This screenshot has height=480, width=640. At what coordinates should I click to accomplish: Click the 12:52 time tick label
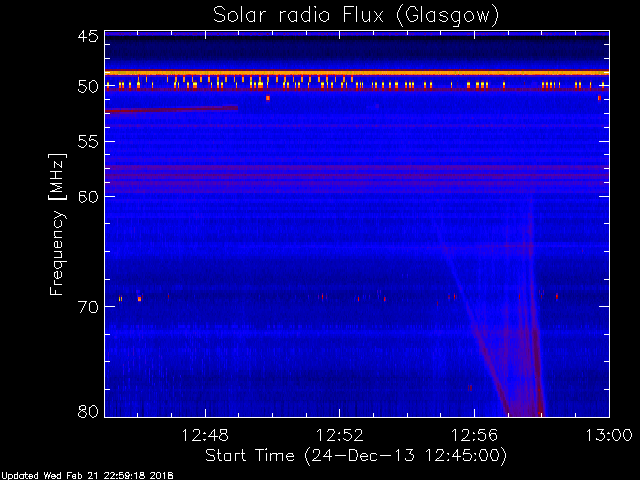click(x=340, y=435)
